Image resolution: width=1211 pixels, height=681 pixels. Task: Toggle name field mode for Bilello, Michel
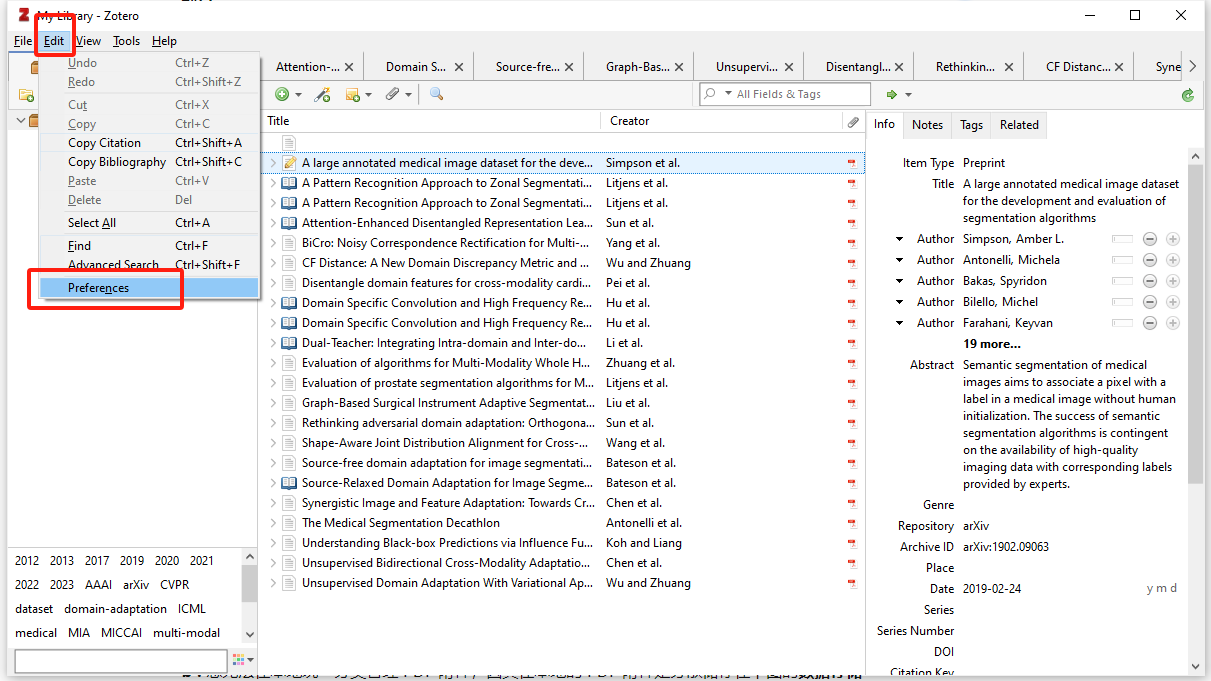point(1122,302)
